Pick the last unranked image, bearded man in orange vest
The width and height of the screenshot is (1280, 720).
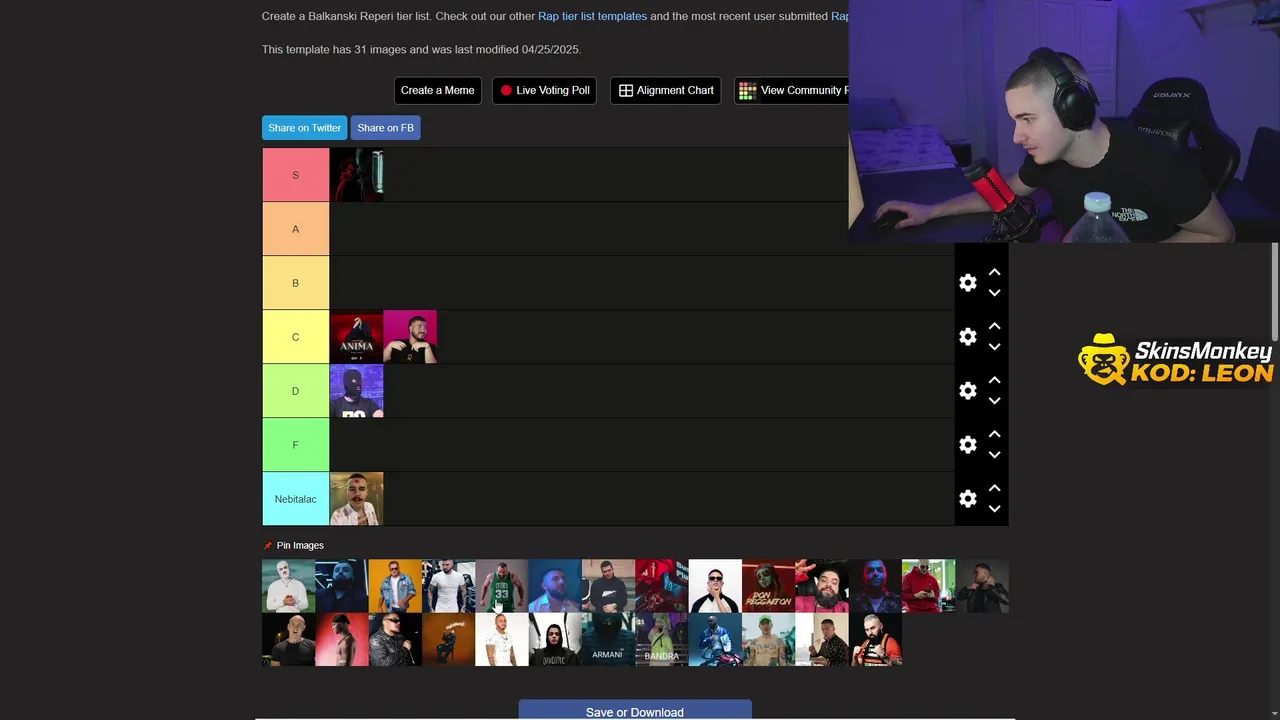[875, 639]
